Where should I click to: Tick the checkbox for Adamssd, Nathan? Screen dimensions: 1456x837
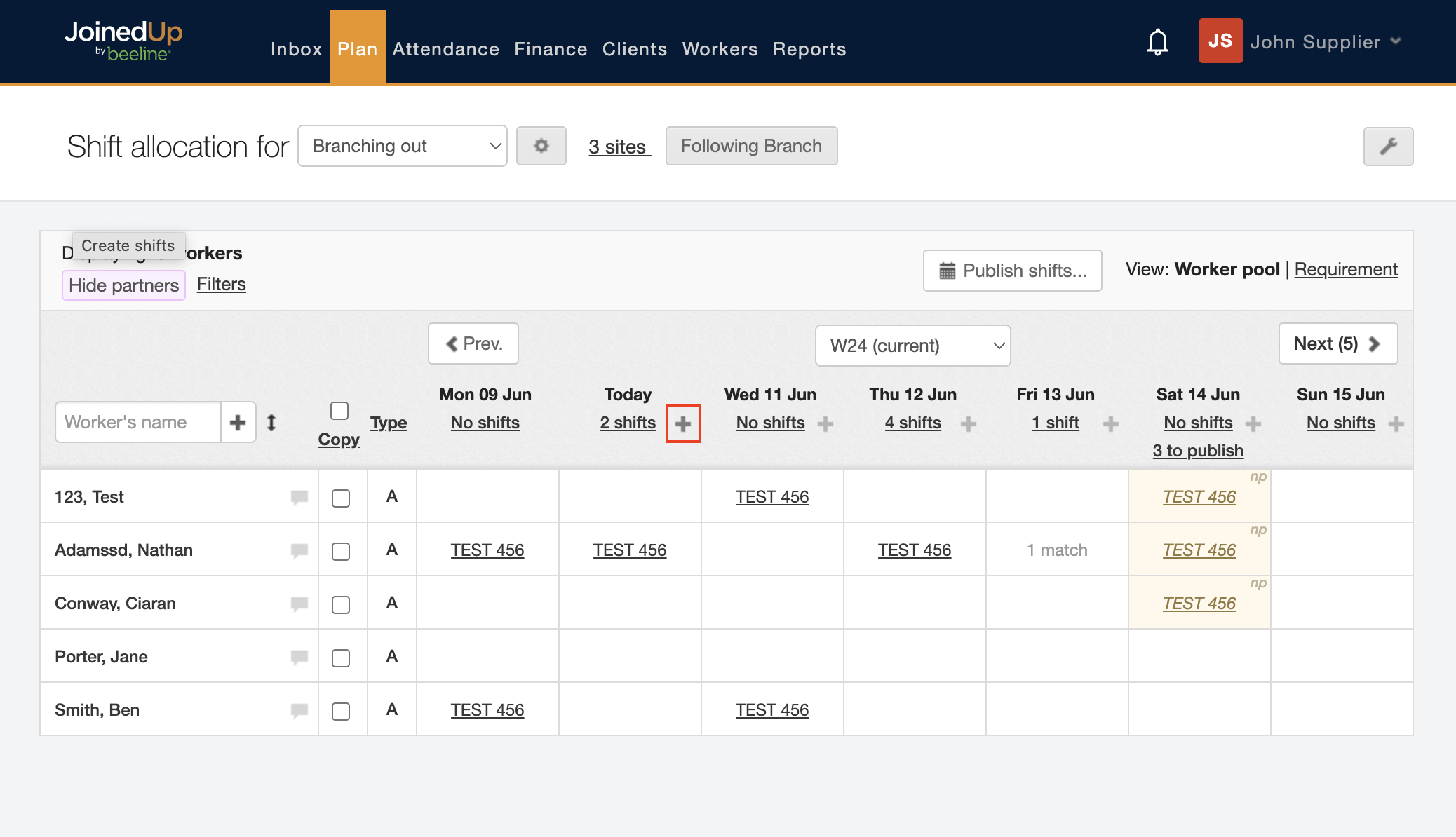(341, 551)
